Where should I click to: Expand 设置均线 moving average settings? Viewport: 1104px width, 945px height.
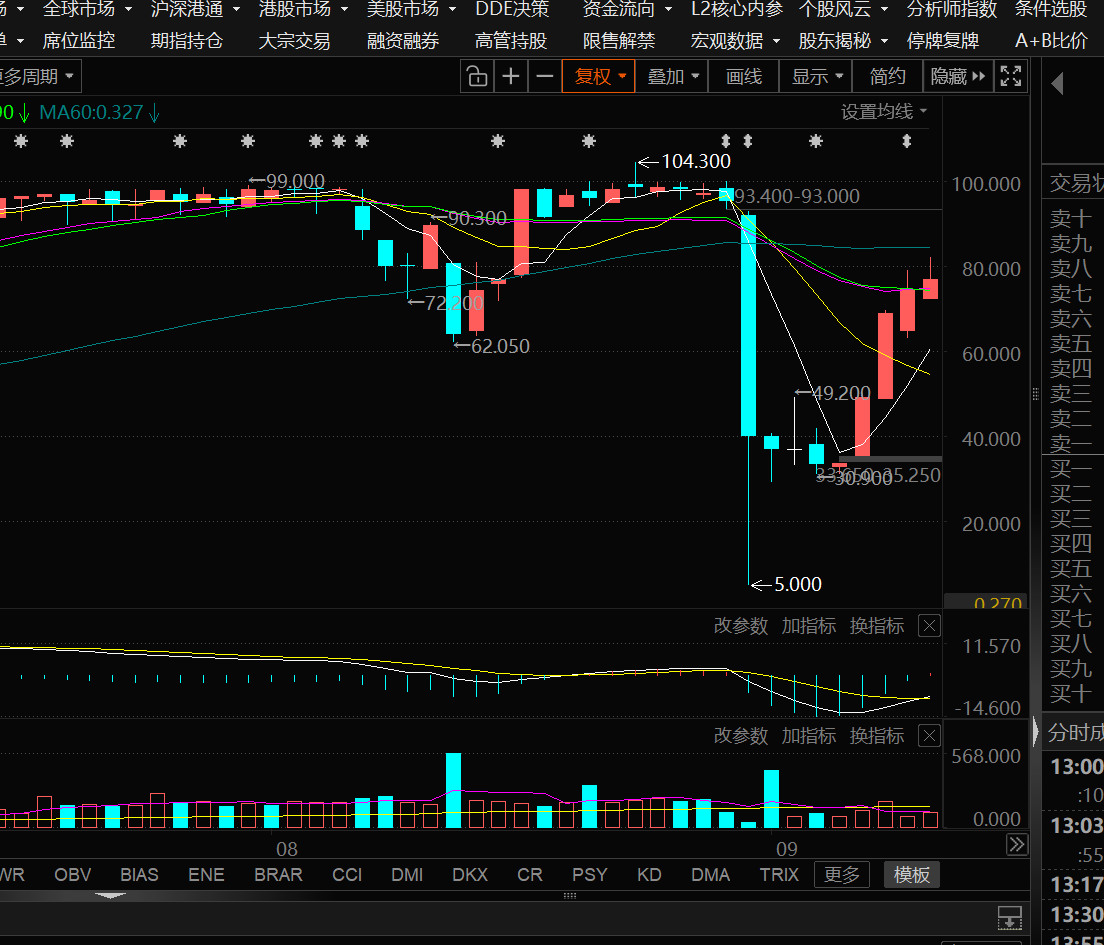click(x=884, y=111)
